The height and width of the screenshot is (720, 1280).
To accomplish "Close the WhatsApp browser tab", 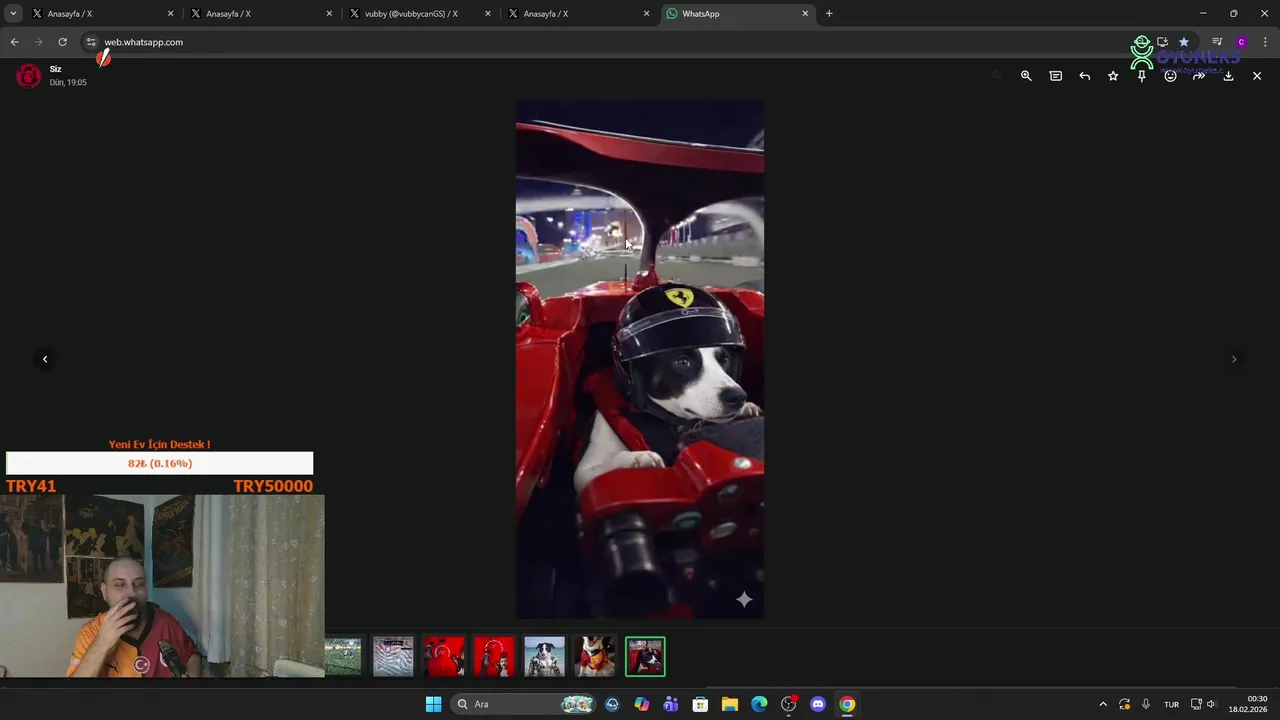I will pyautogui.click(x=805, y=14).
